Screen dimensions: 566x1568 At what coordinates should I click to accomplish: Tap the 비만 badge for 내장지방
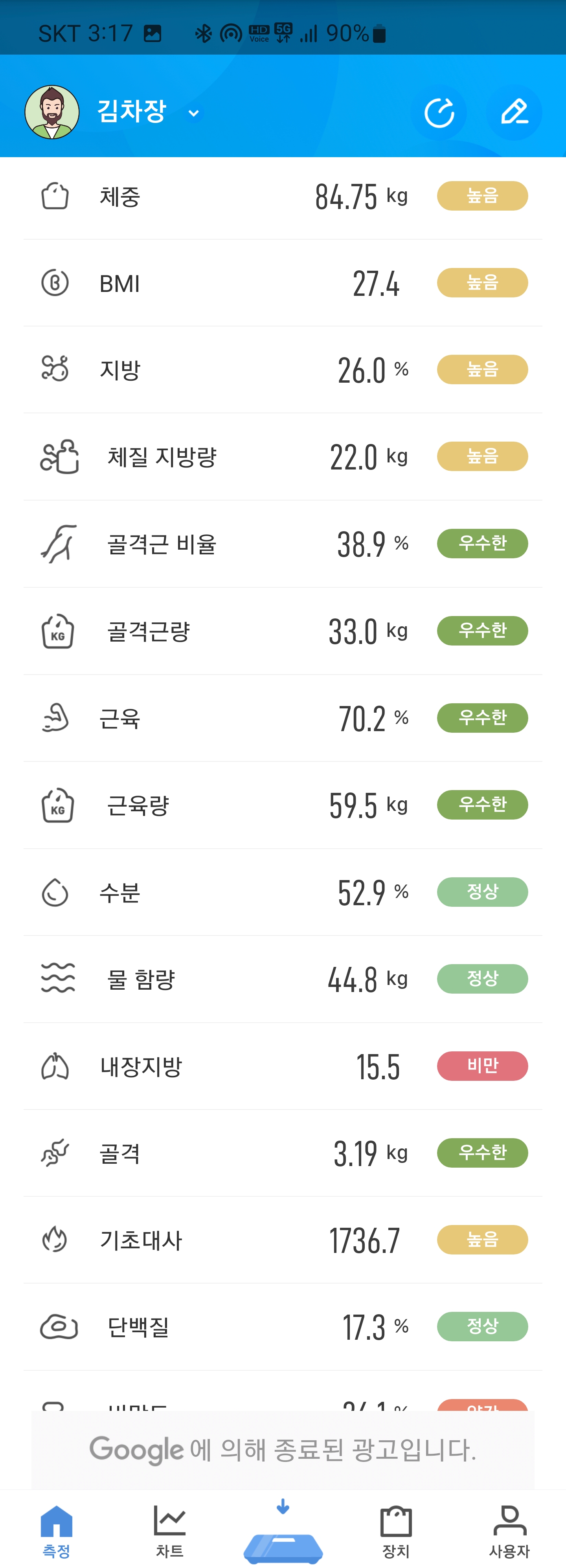coord(482,1066)
